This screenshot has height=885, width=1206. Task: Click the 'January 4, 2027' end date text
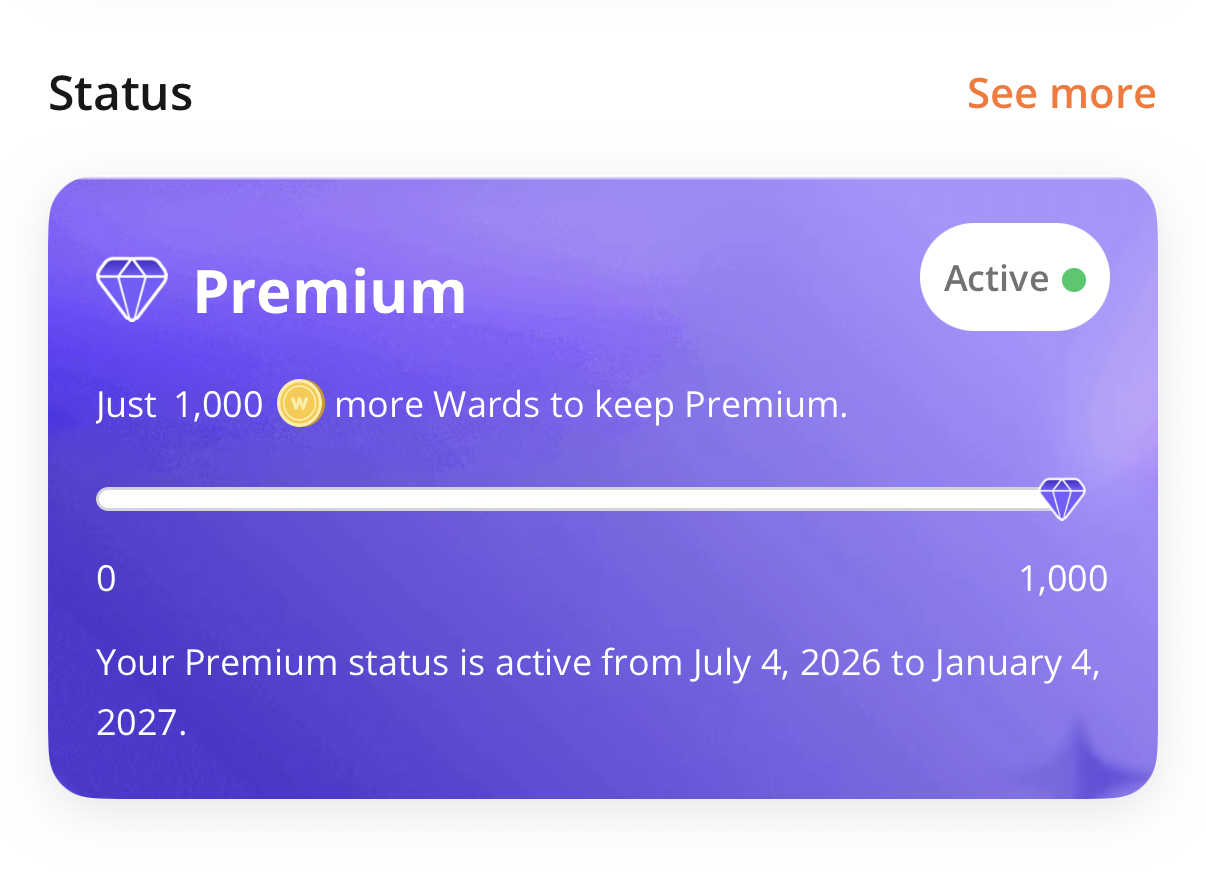598,693
